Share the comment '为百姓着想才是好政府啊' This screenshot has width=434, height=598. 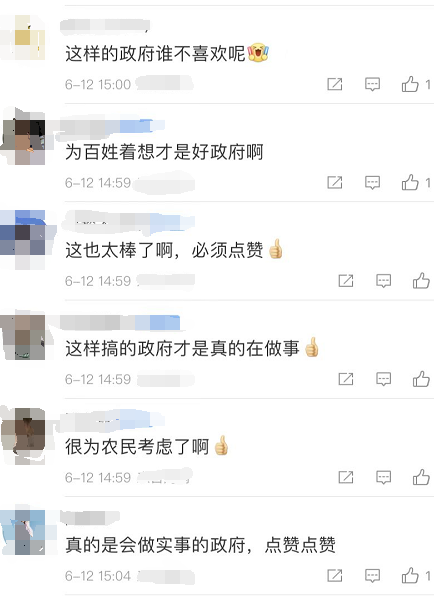click(x=334, y=182)
